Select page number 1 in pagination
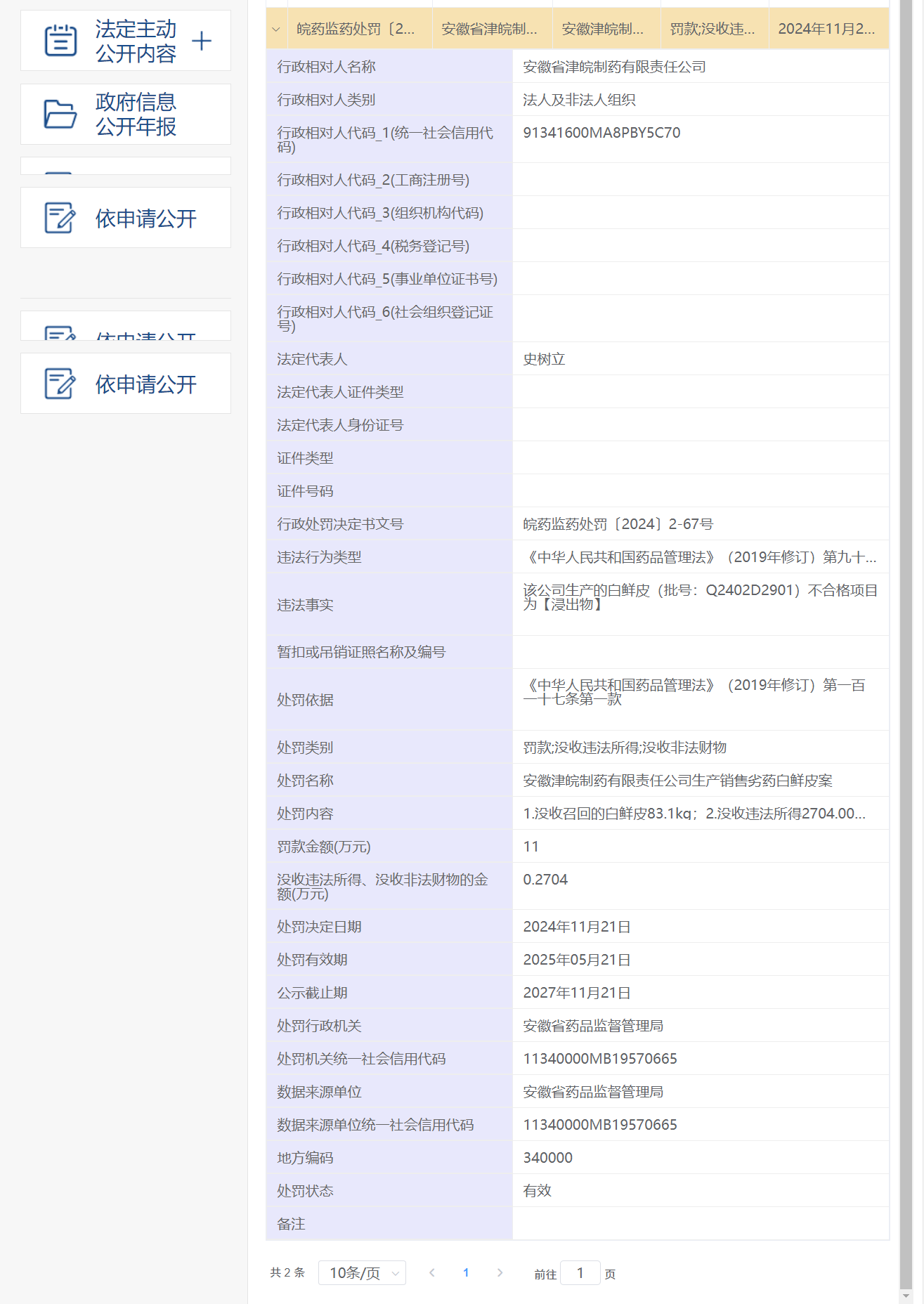 [x=466, y=1273]
